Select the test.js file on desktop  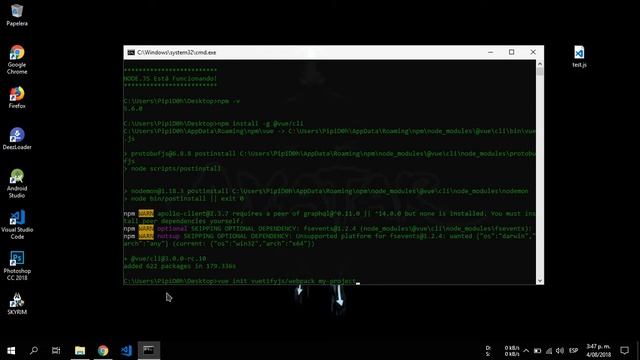click(579, 56)
